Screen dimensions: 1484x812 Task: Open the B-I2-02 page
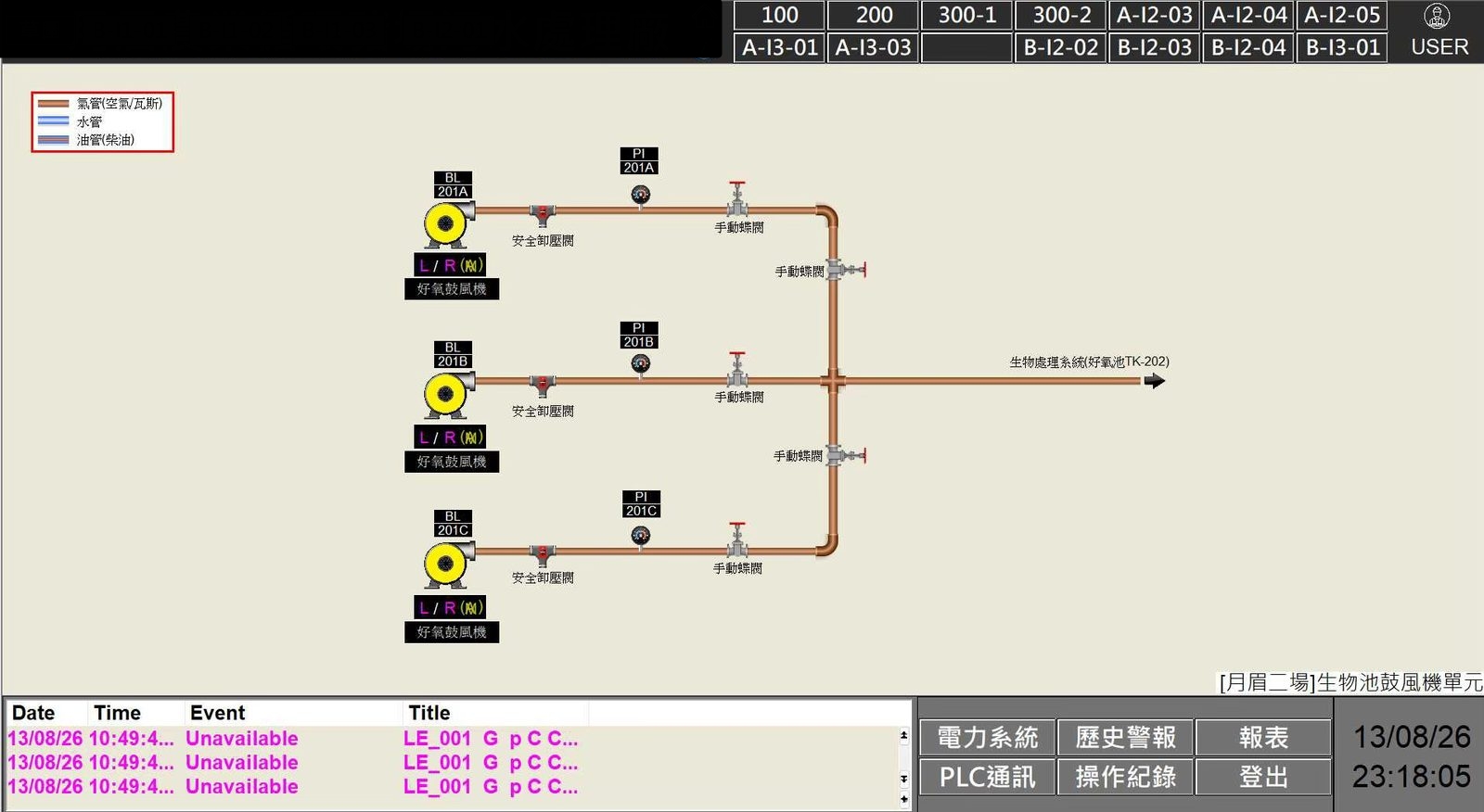1062,47
